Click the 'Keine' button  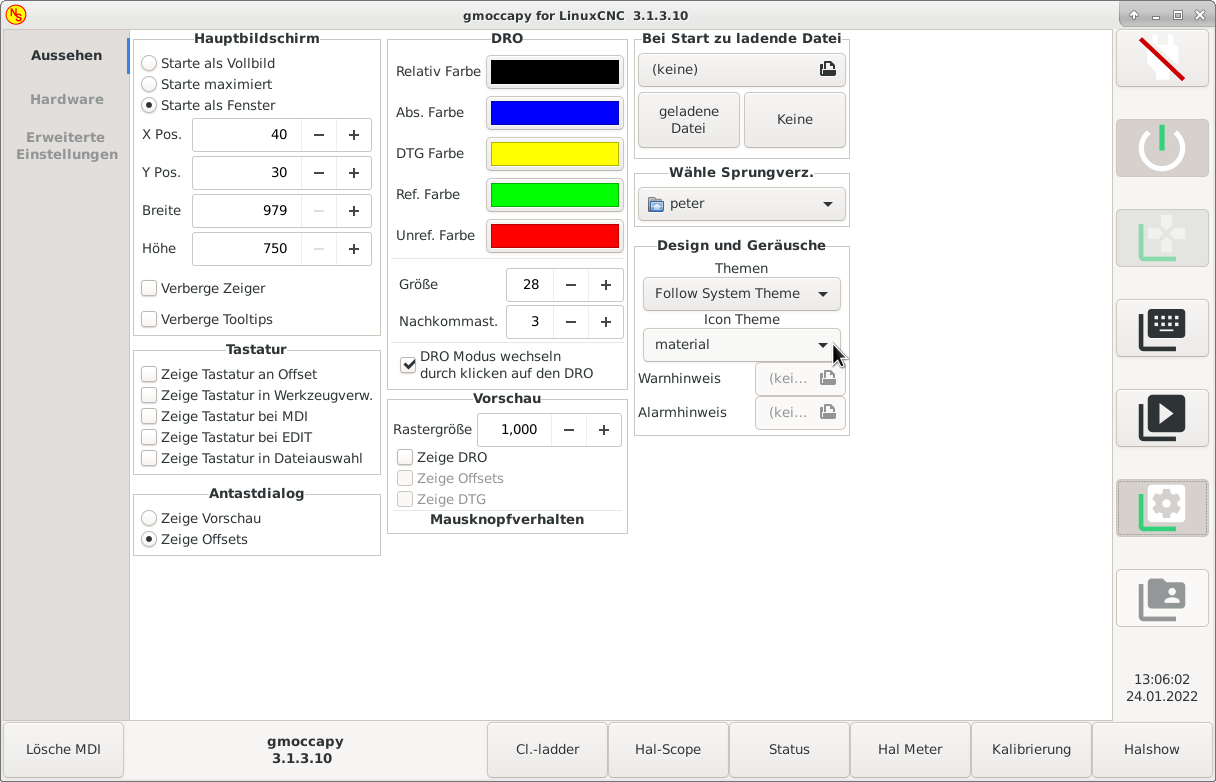795,120
